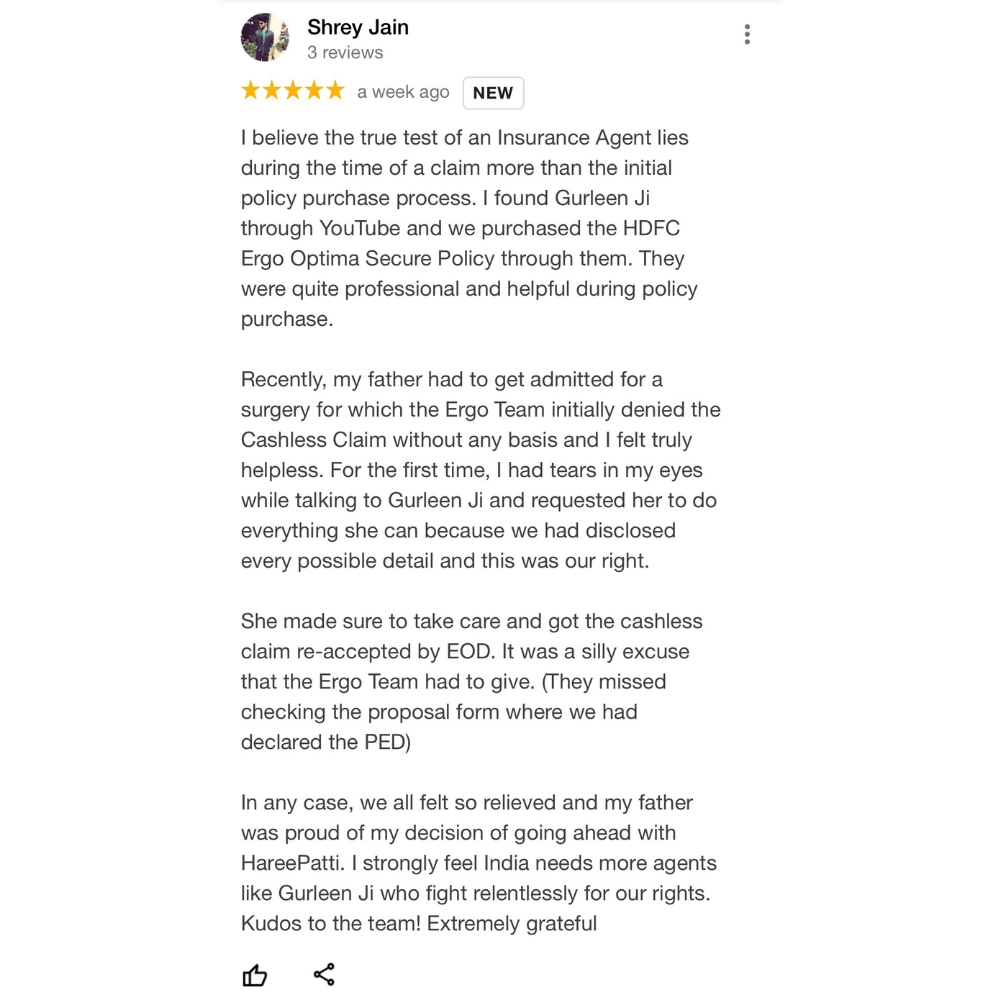The height and width of the screenshot is (1000, 1000).
Task: Click the fifth (last) rating star
Action: click(x=334, y=91)
